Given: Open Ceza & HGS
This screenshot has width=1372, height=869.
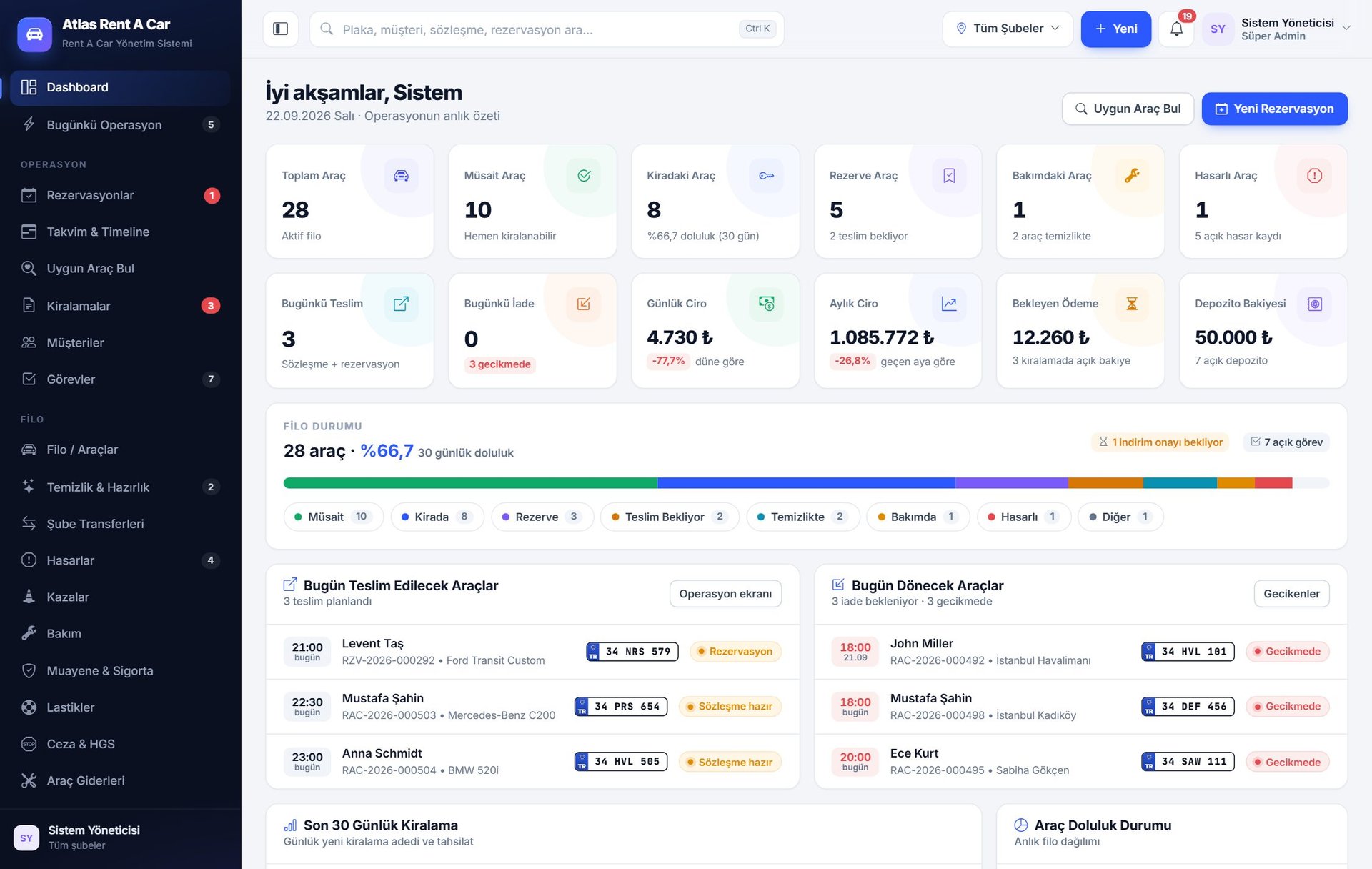Looking at the screenshot, I should pos(120,744).
